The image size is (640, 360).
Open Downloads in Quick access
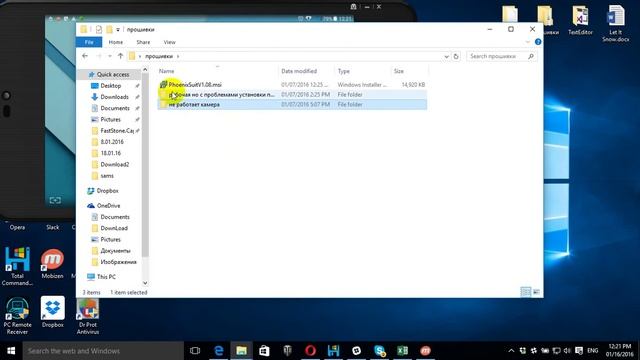pos(114,97)
